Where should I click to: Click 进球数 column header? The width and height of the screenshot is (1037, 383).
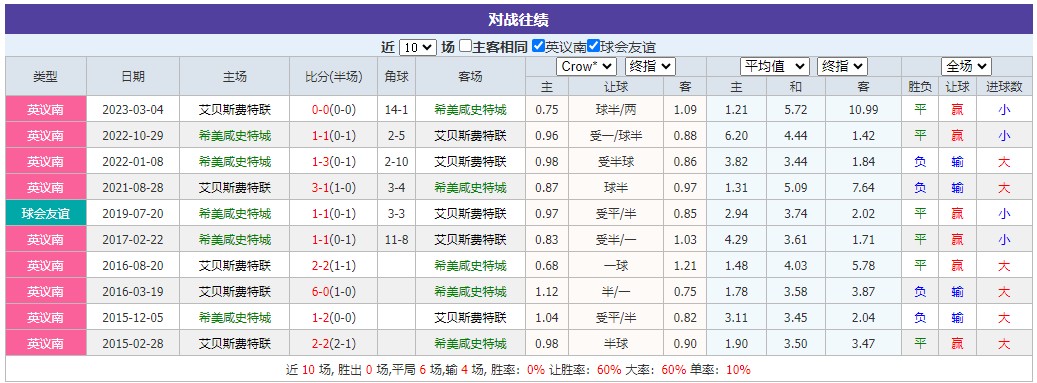point(1004,86)
